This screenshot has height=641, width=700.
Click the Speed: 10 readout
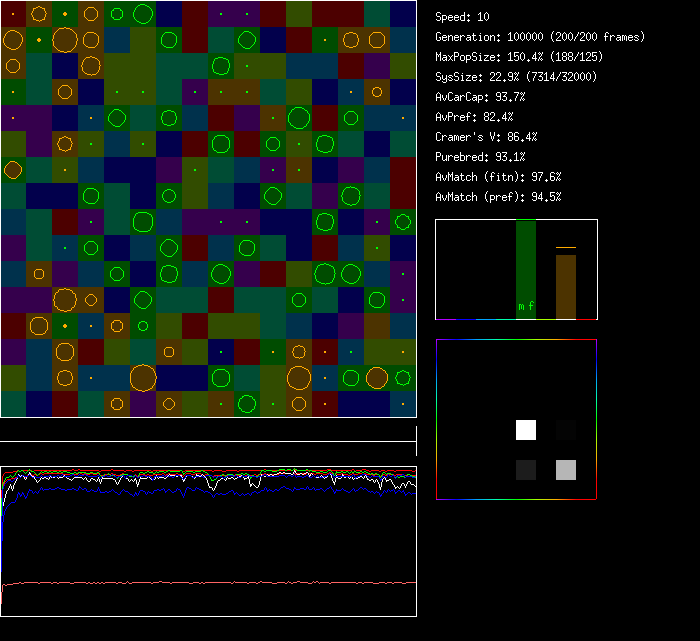(463, 17)
